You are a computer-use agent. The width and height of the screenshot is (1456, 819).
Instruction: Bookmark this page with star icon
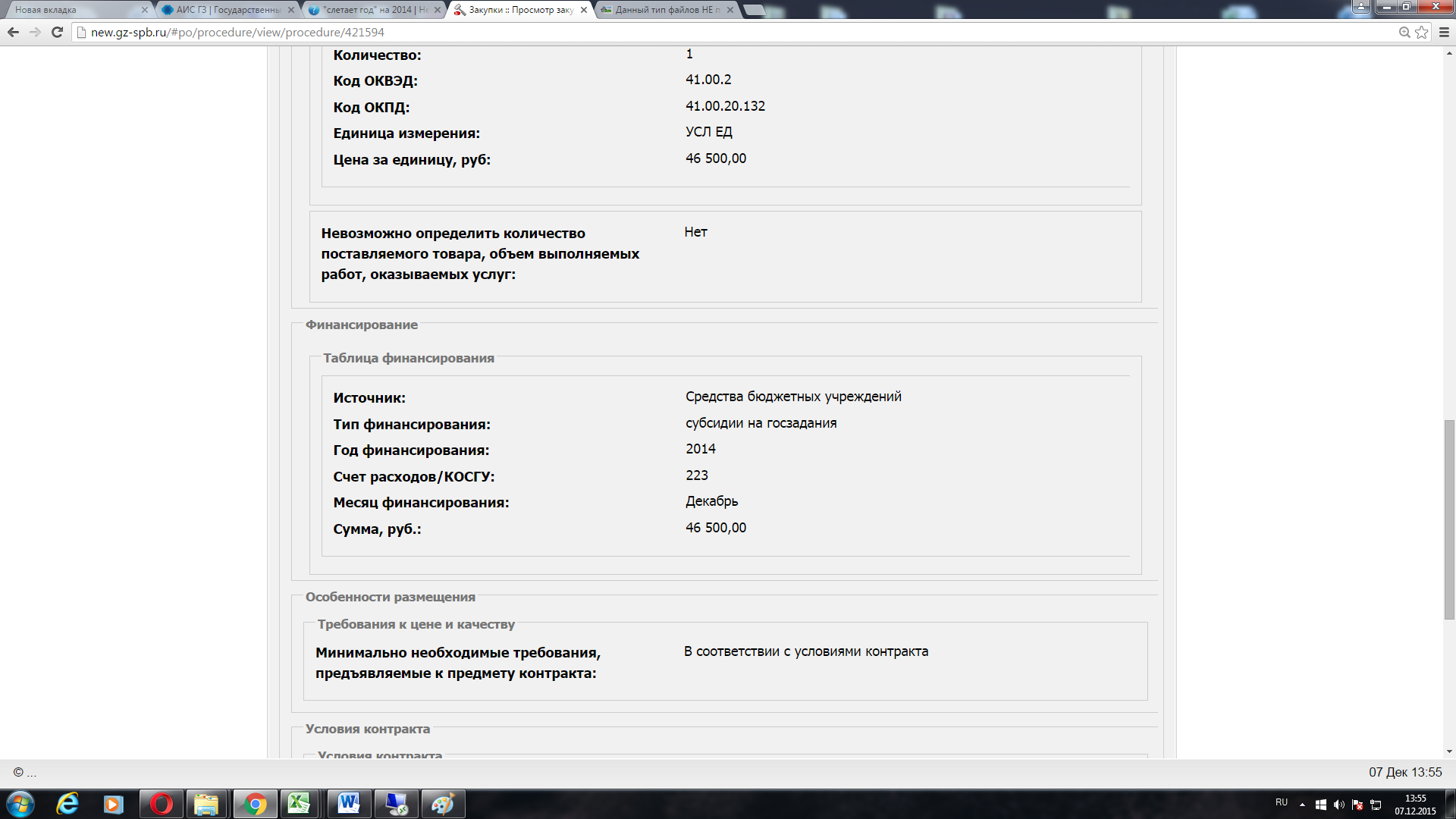1422,32
